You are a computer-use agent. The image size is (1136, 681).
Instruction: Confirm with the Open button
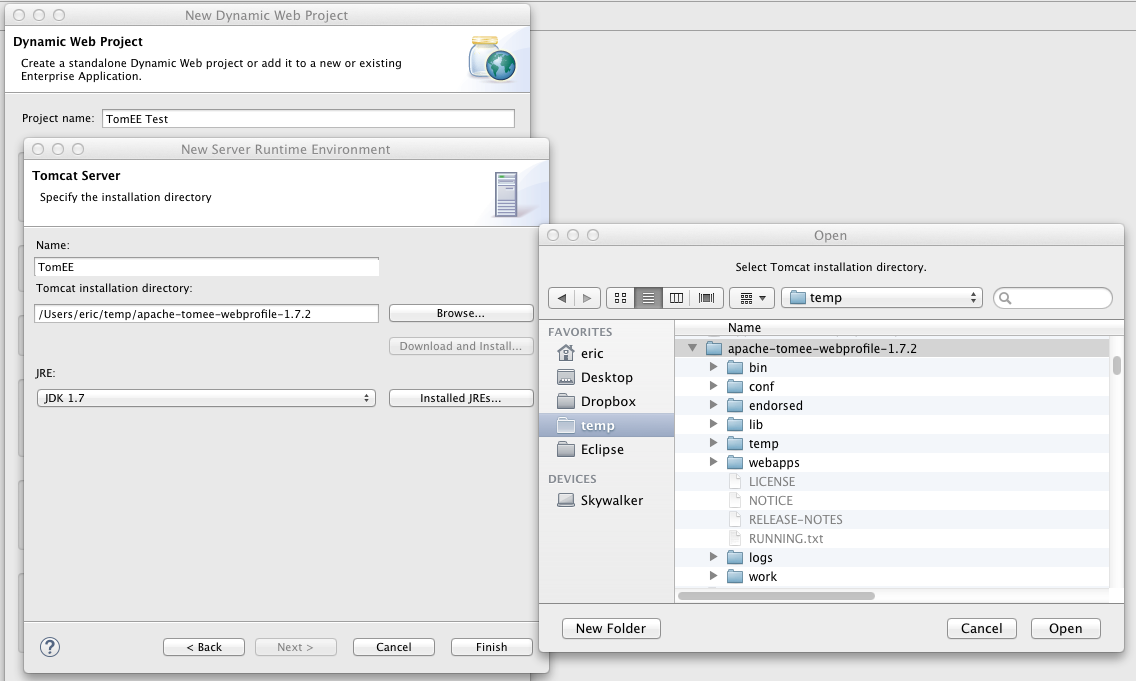[x=1066, y=629]
